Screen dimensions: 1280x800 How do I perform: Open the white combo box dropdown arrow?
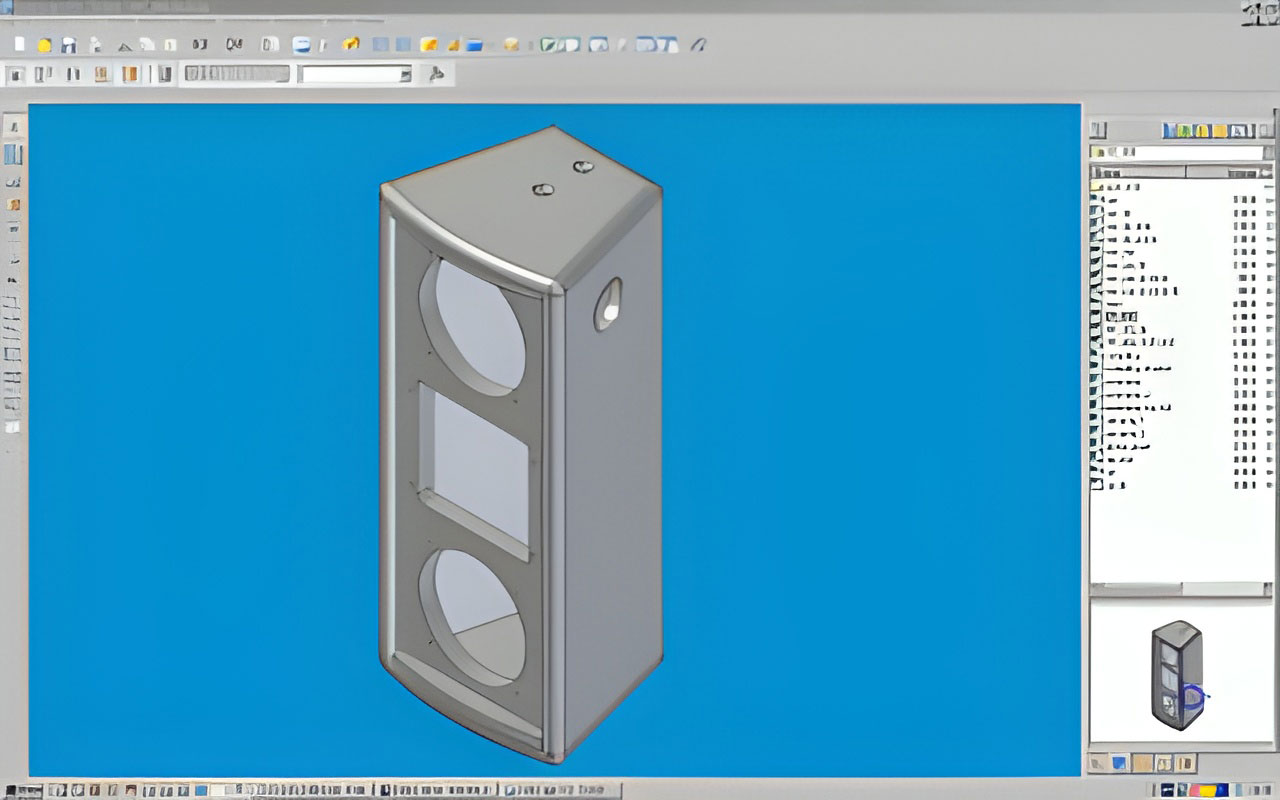coord(405,74)
